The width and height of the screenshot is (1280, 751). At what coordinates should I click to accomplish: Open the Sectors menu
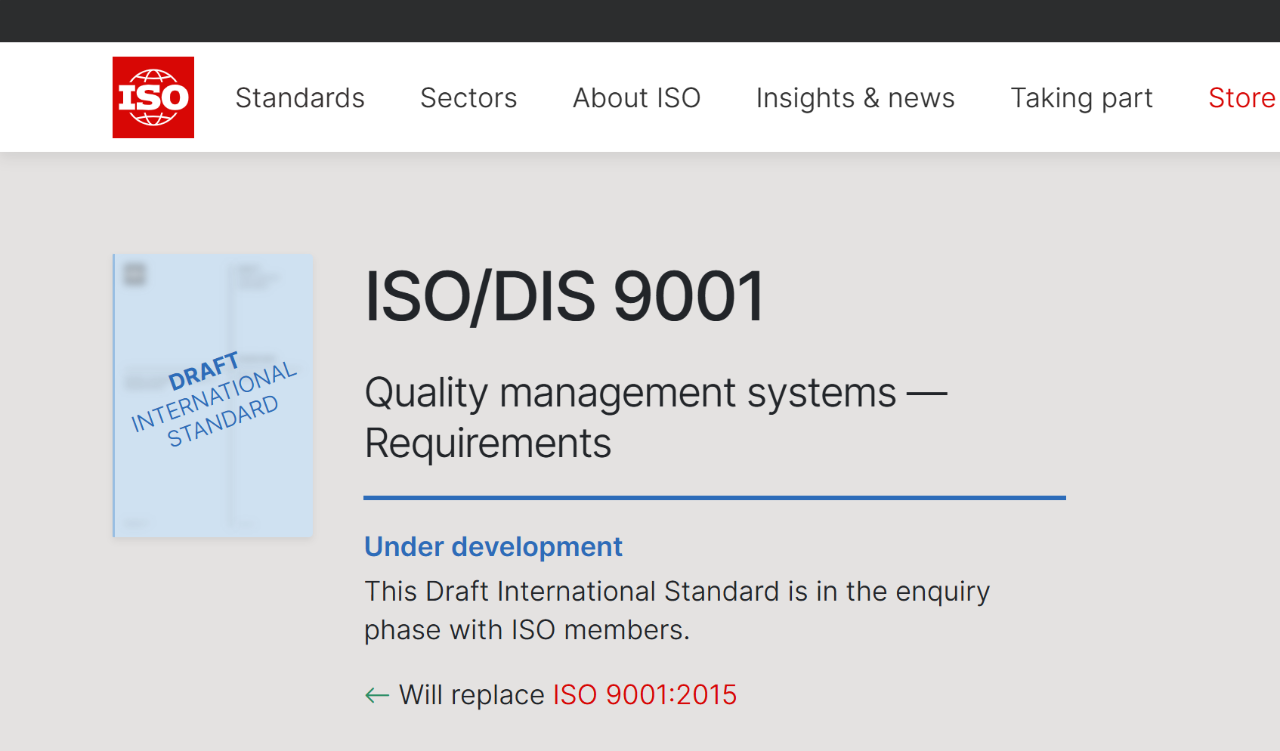tap(468, 98)
